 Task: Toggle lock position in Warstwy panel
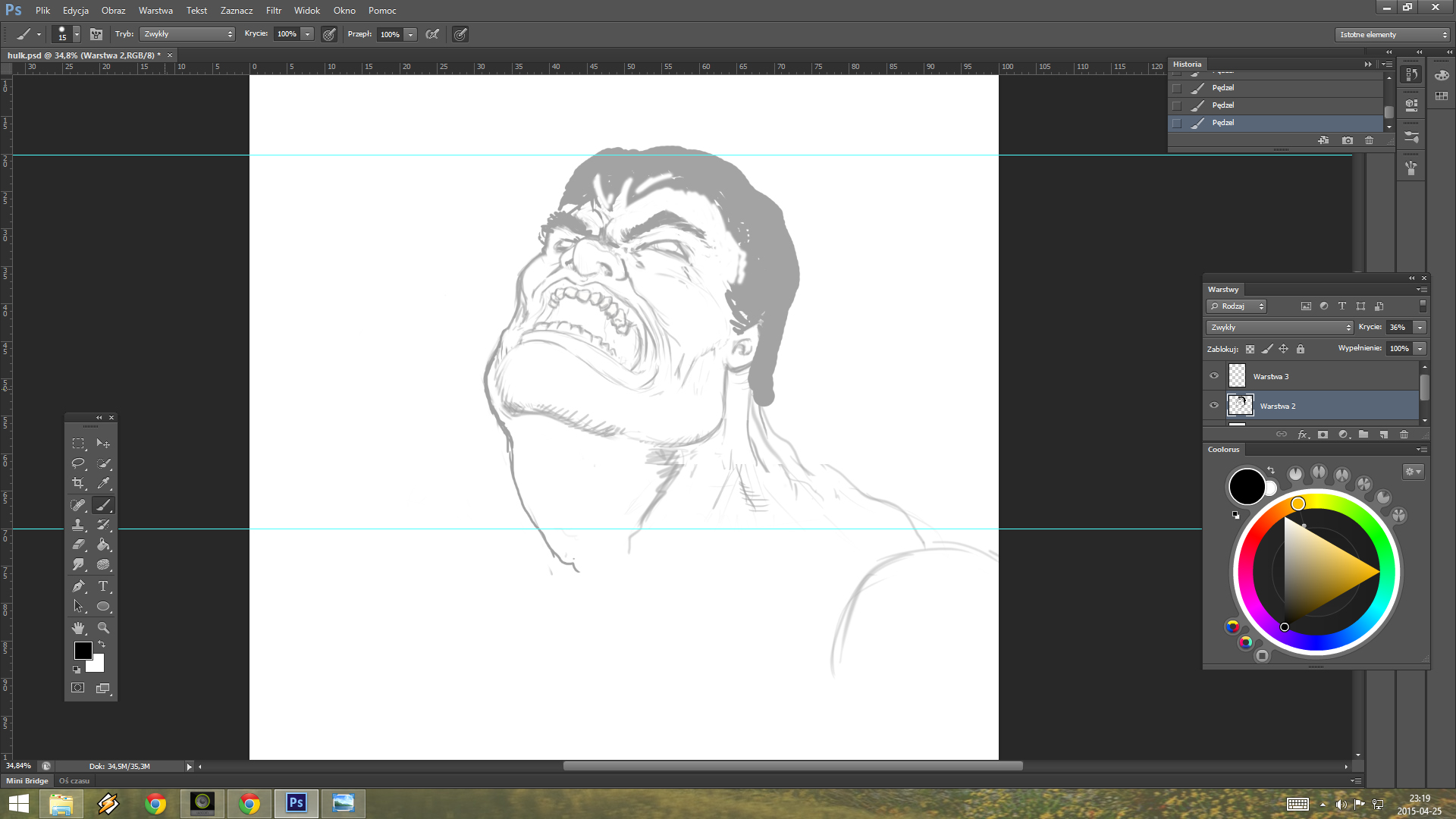1283,349
